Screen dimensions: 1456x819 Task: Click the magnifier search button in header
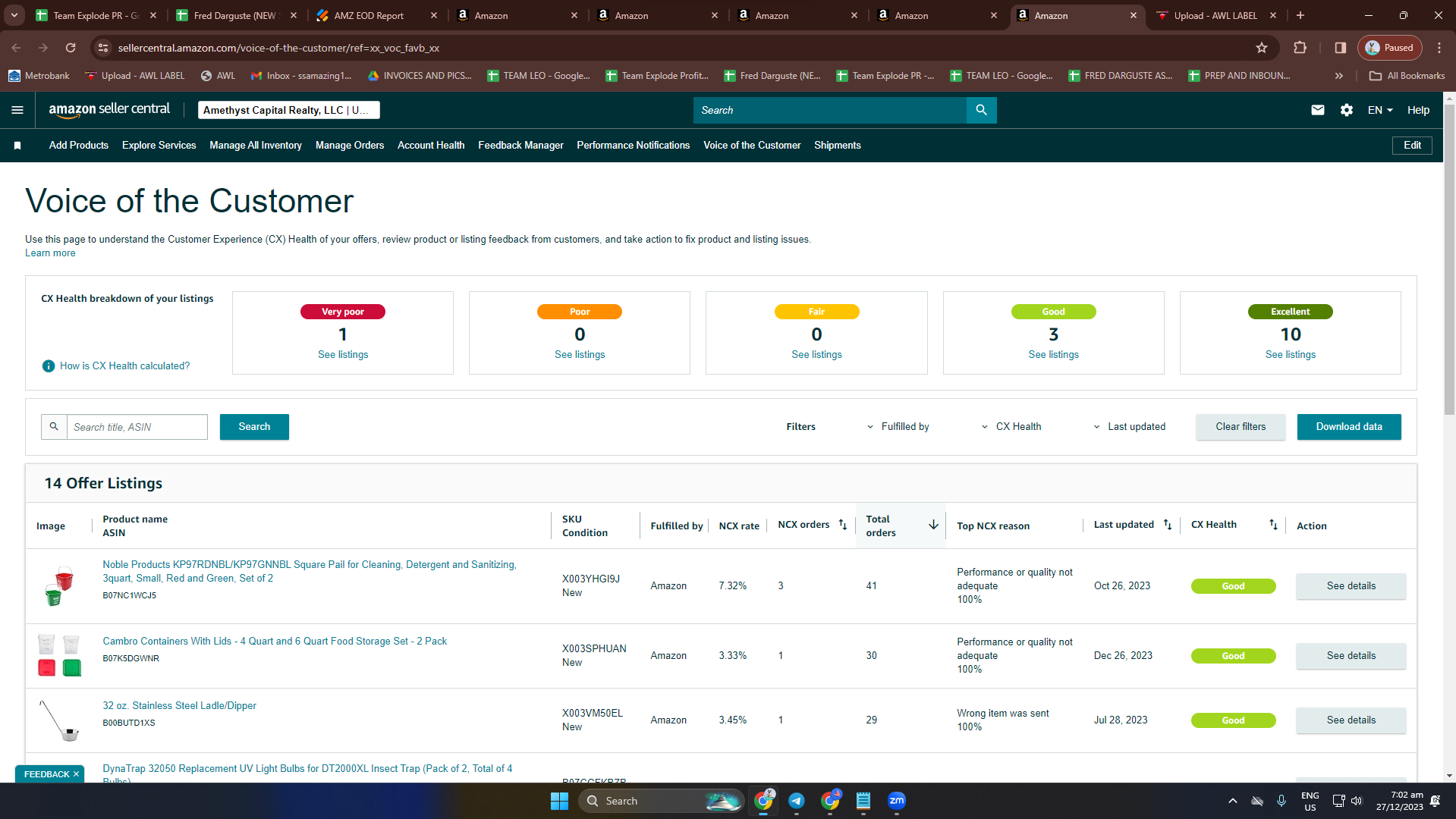click(981, 110)
